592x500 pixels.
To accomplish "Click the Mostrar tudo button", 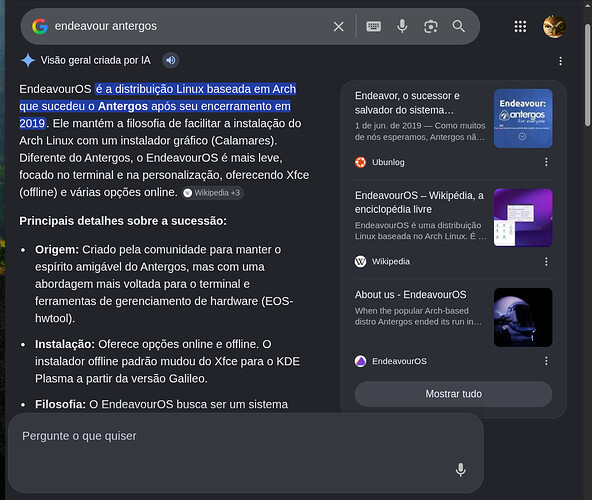I will tap(453, 394).
